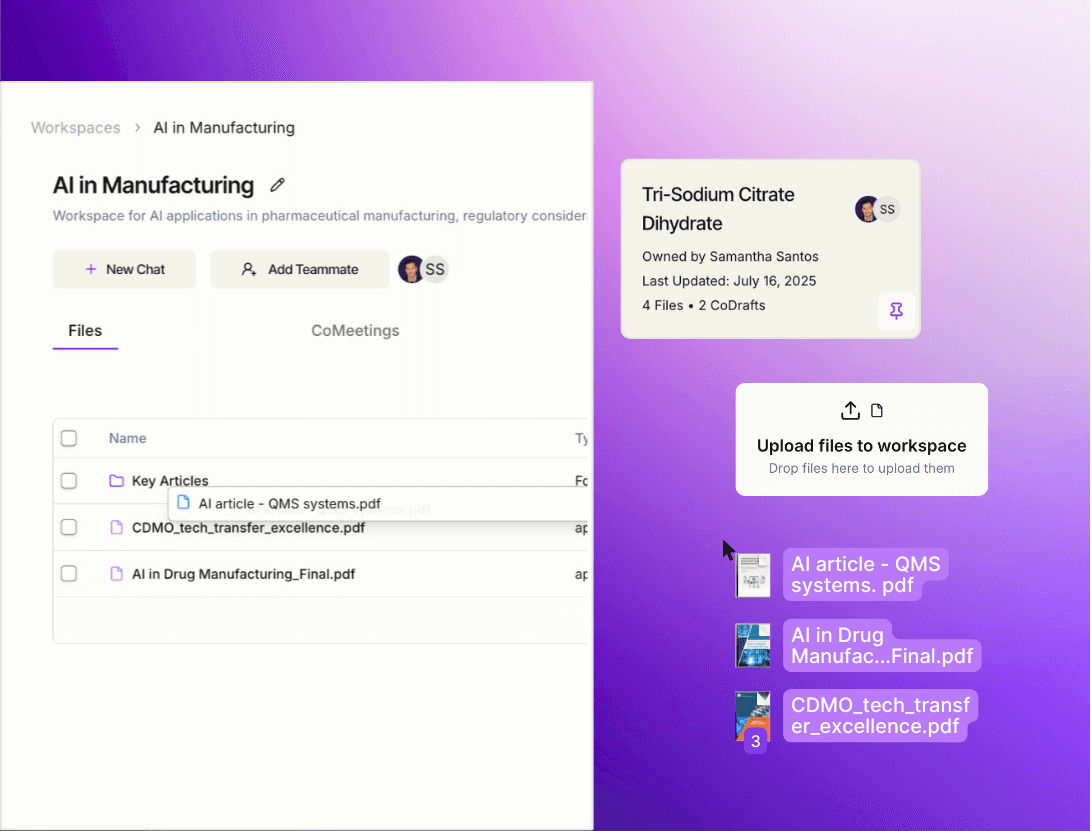Click the AI in Drug Manufacturing thumbnail
1091x831 pixels.
point(753,646)
